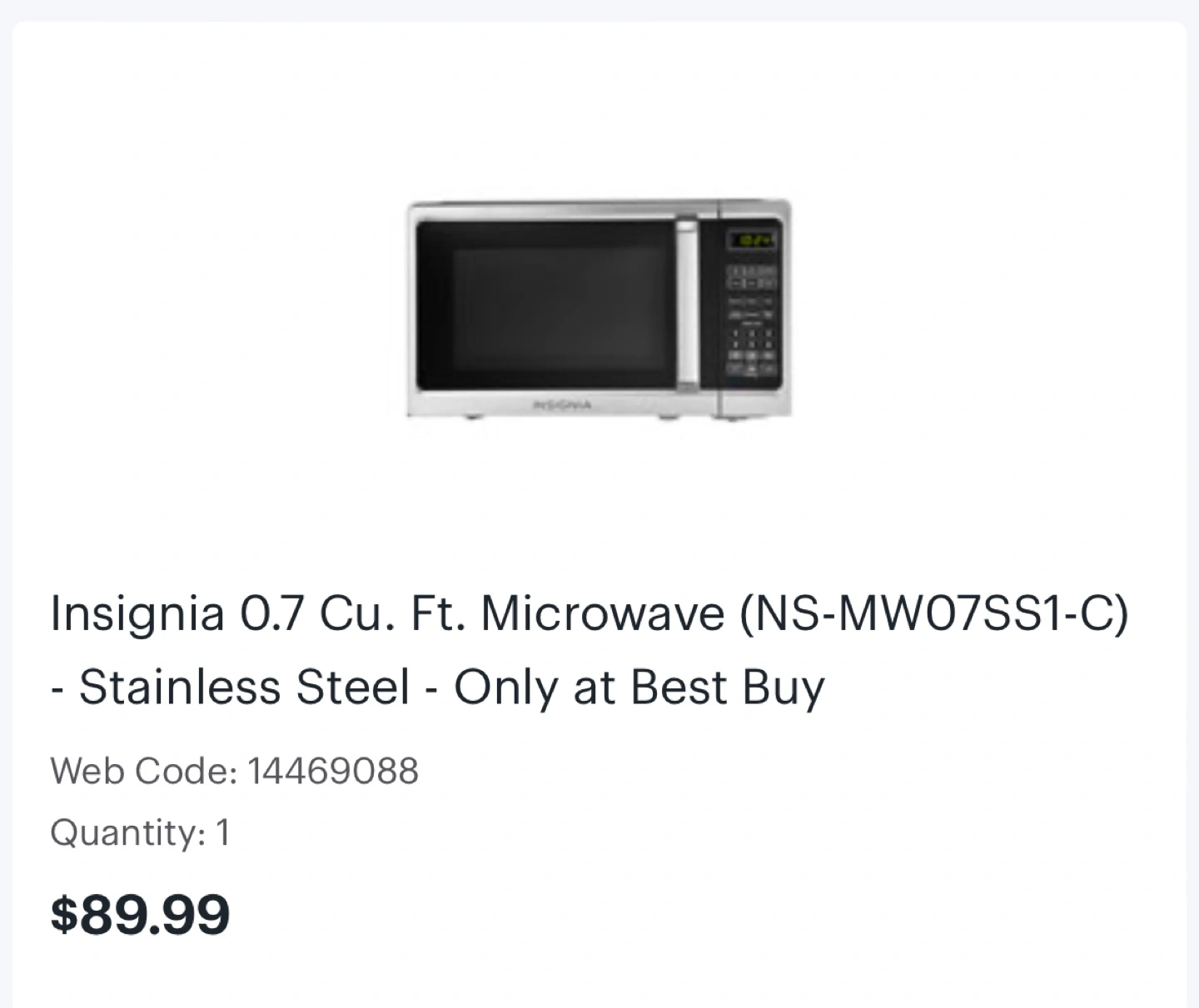Click the NS-MW07SS1-C model number text
The image size is (1199, 1008).
931,614
